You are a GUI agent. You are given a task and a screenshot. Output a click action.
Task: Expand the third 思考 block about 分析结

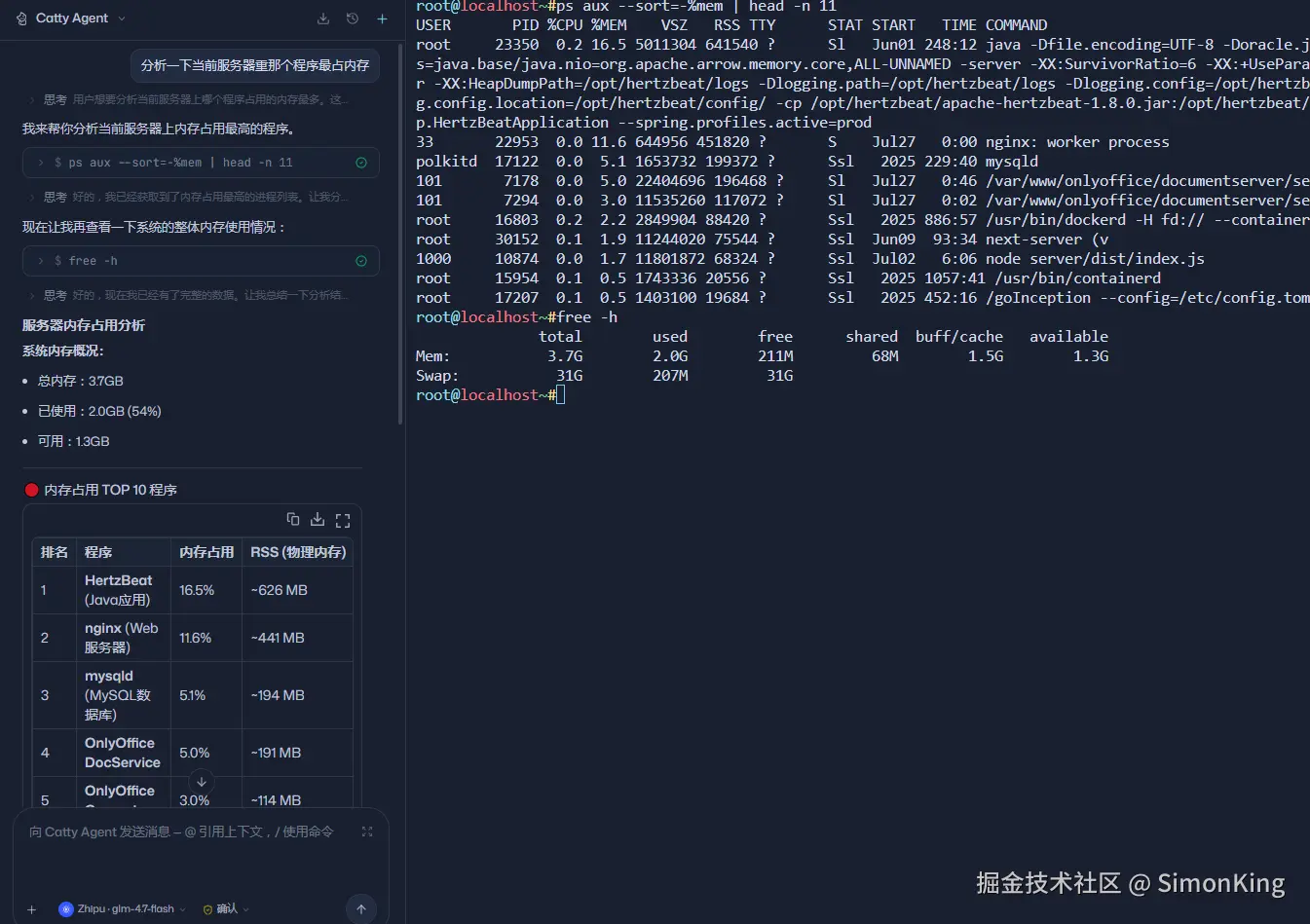pyautogui.click(x=189, y=295)
